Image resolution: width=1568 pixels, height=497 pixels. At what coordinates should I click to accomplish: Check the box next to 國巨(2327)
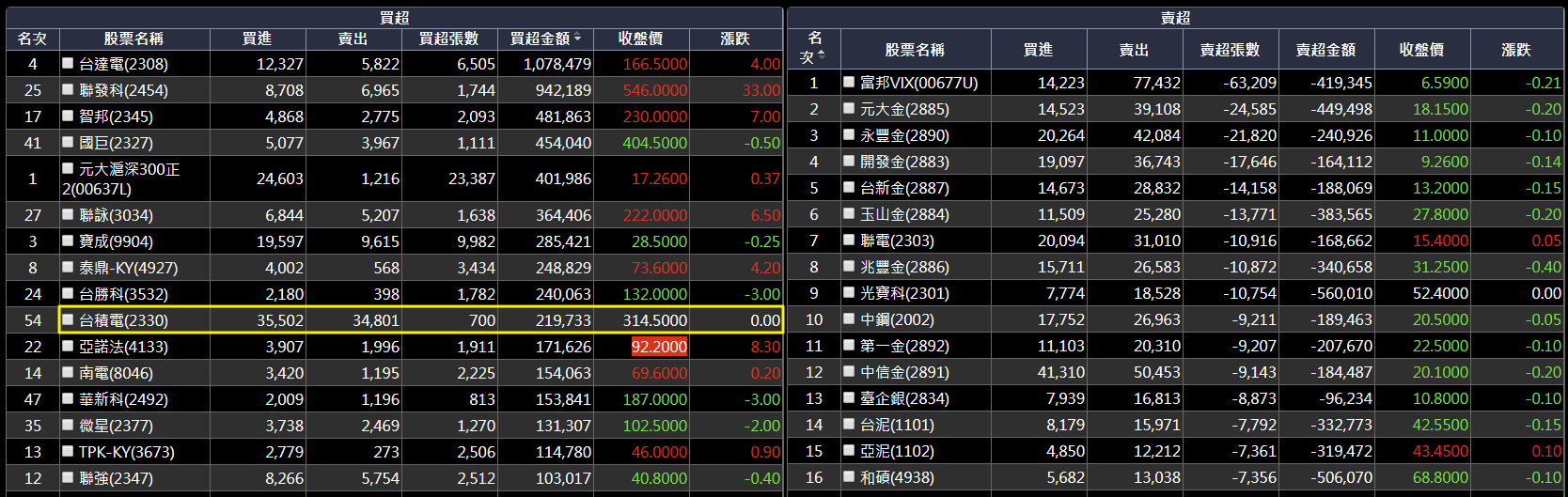tap(68, 142)
